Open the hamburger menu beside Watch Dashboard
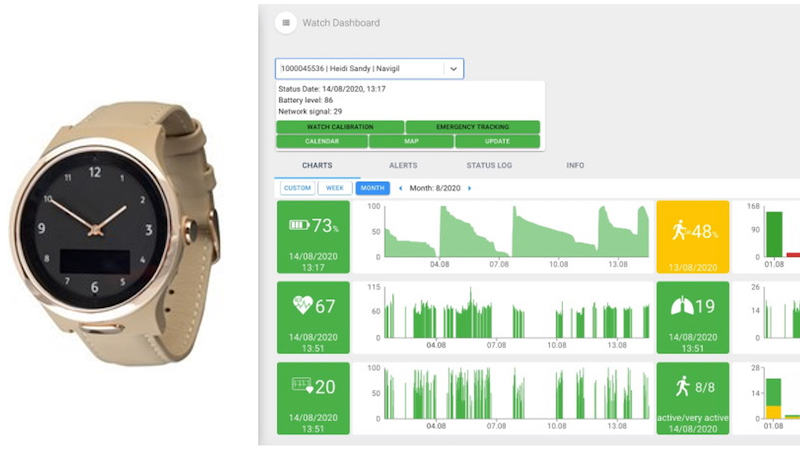 [x=286, y=23]
